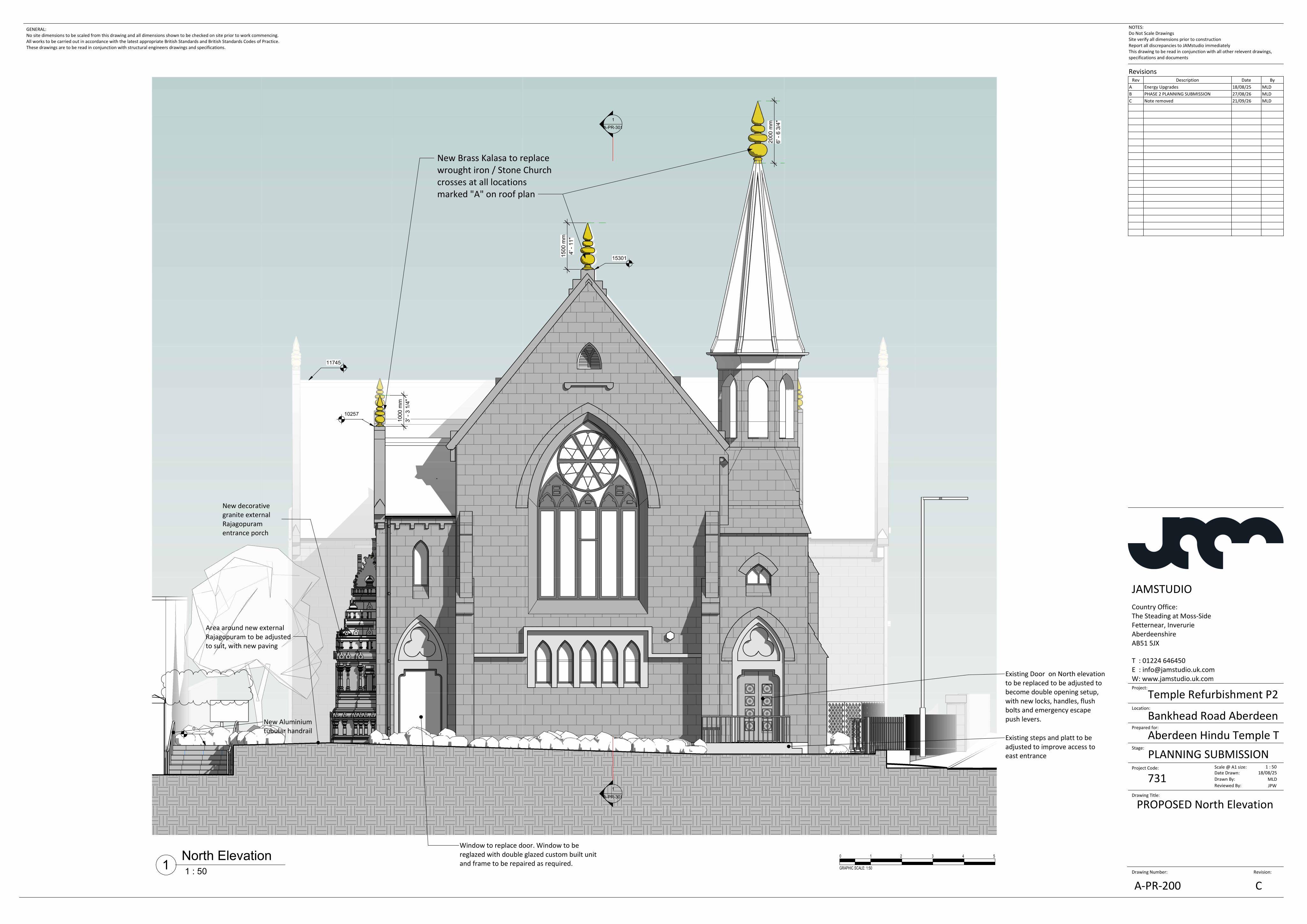The image size is (1307, 924).
Task: Click the 'PLANNING SUBMISSION' stage text
Action: tap(1208, 754)
